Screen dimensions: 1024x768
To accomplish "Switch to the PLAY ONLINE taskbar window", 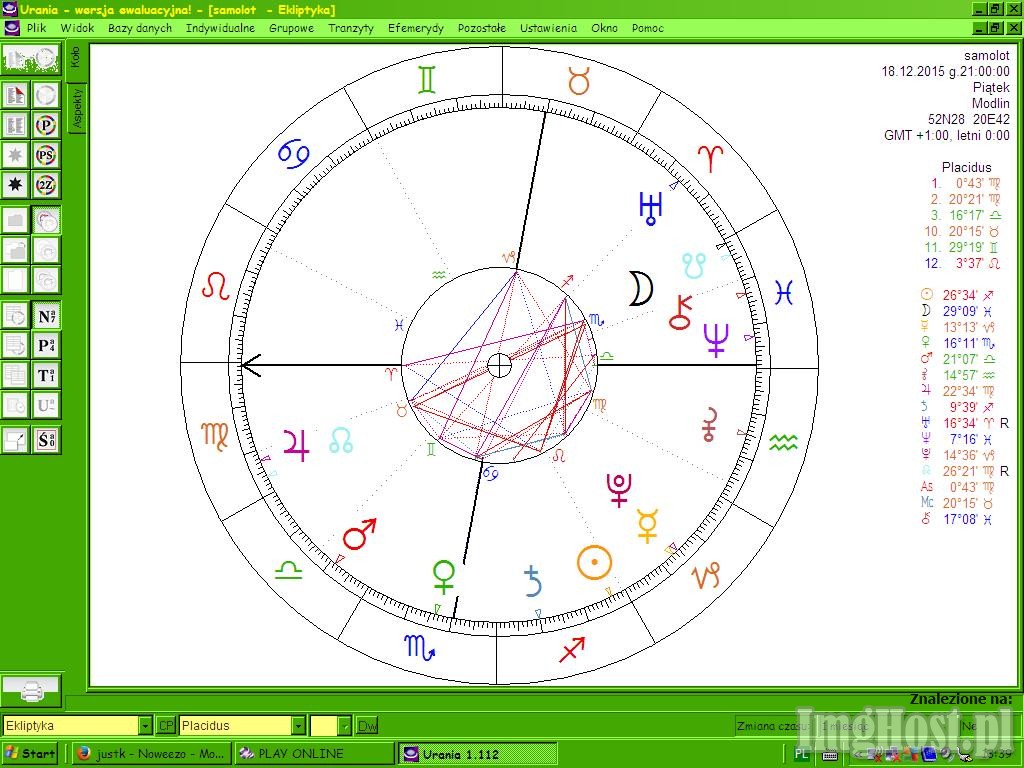I will point(314,754).
